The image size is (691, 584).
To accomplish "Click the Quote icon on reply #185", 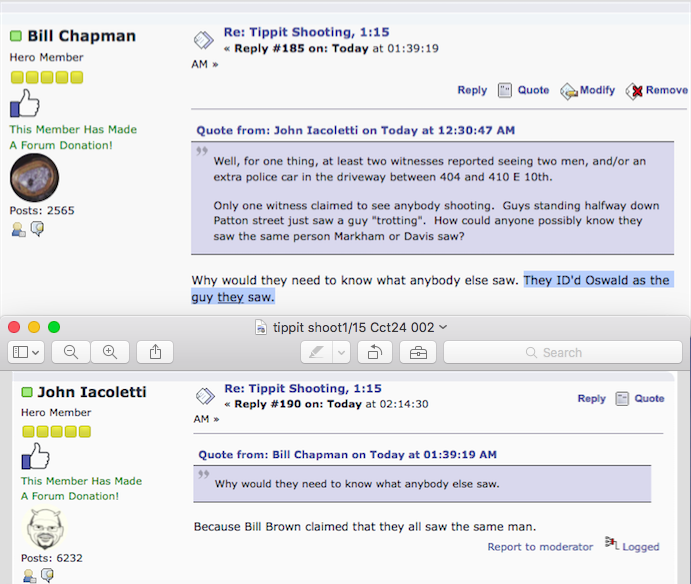I will tap(505, 90).
